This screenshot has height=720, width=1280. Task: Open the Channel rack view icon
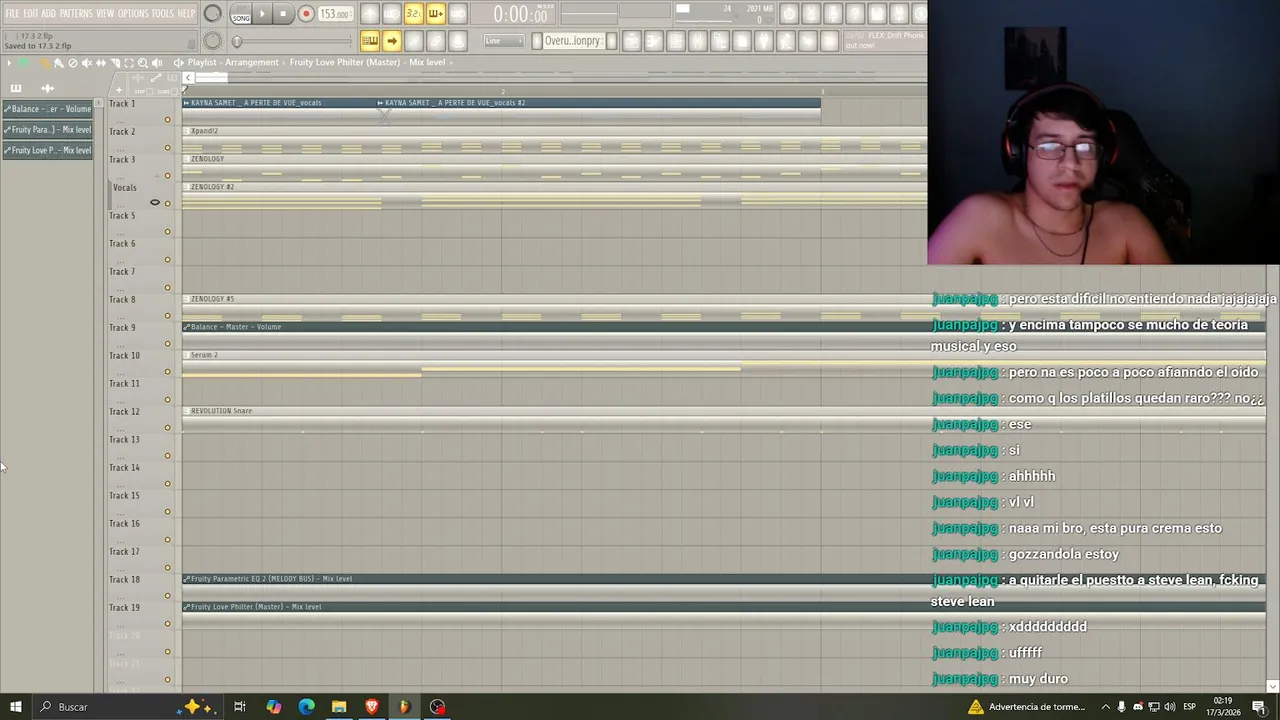click(x=676, y=41)
